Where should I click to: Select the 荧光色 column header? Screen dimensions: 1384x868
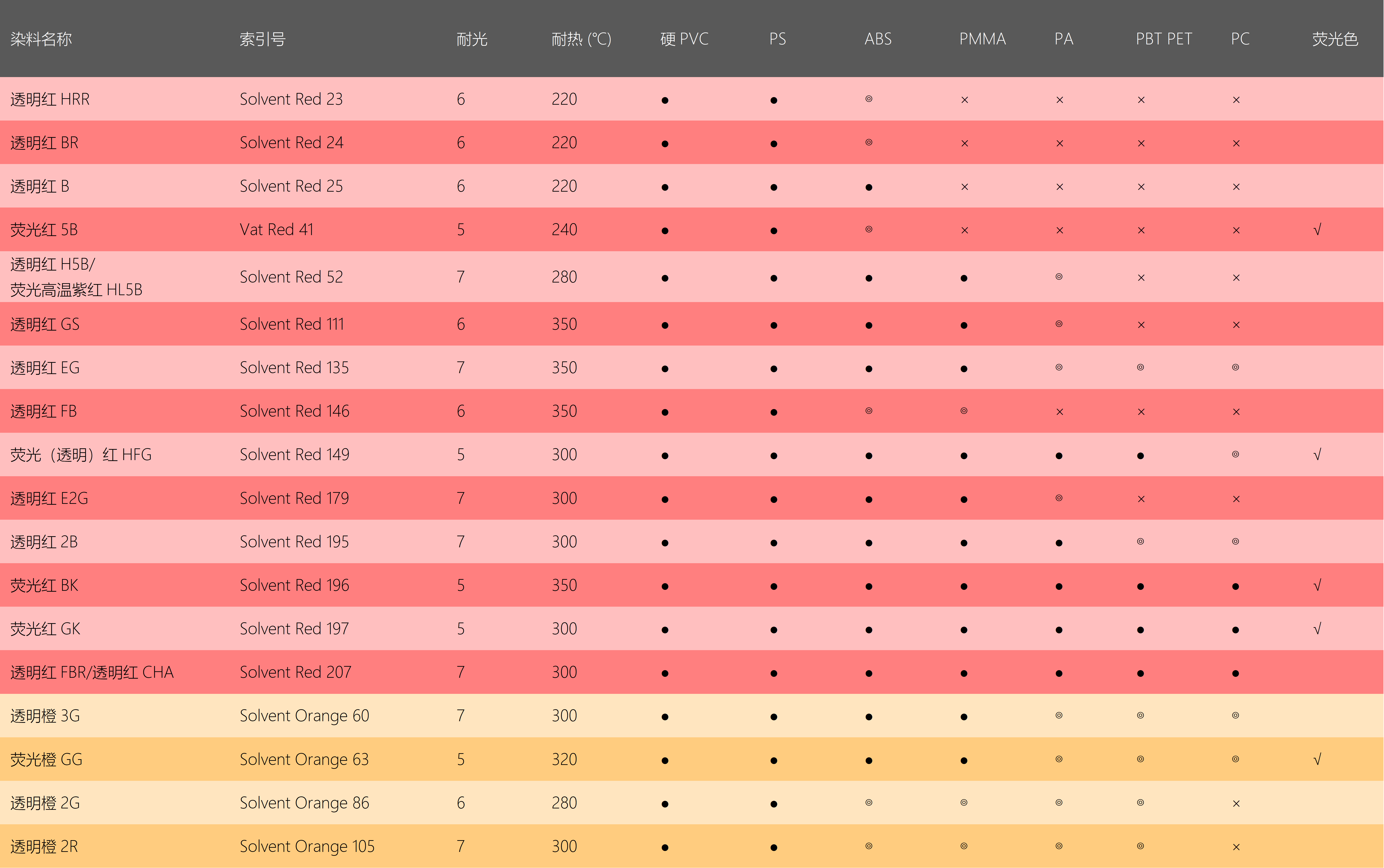pyautogui.click(x=1335, y=39)
